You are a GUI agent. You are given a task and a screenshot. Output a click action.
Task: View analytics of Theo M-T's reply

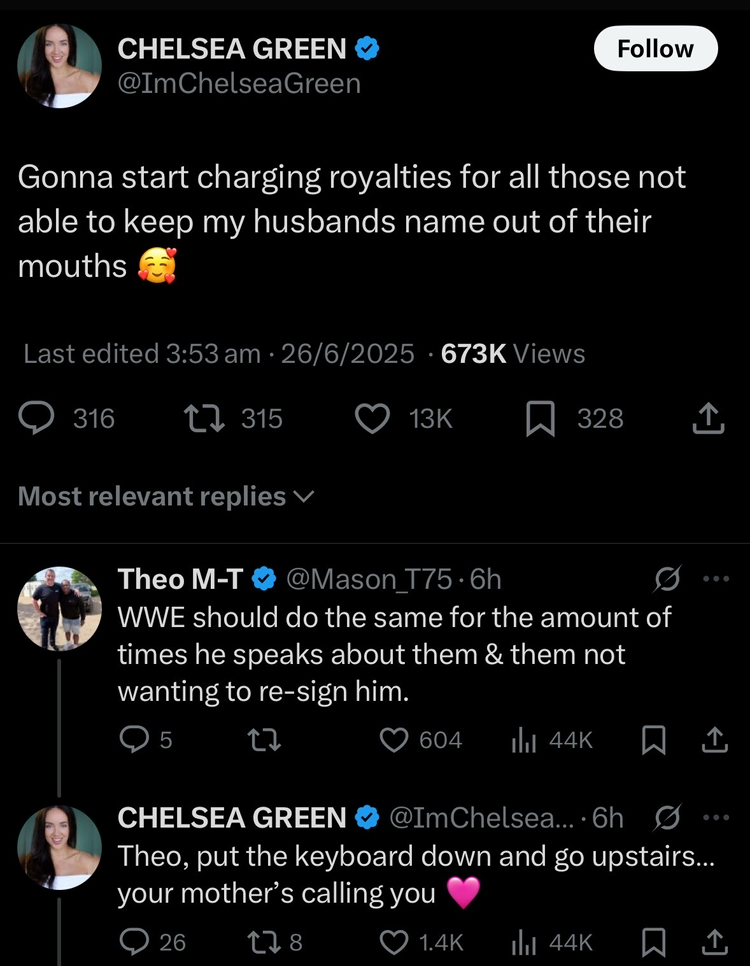(525, 740)
